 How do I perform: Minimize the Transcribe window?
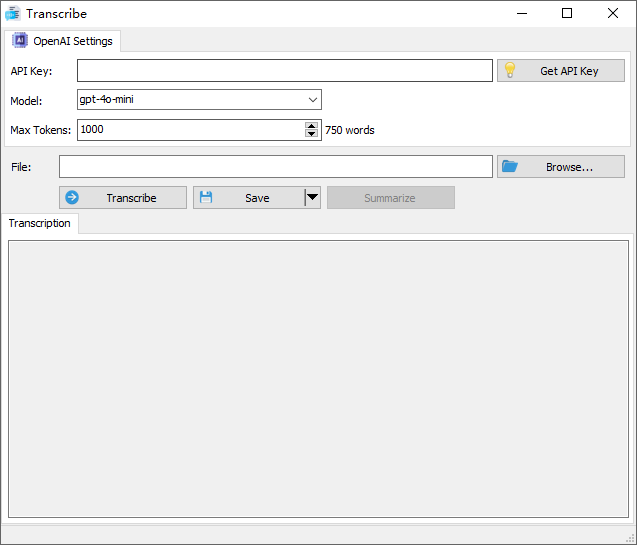[x=522, y=13]
